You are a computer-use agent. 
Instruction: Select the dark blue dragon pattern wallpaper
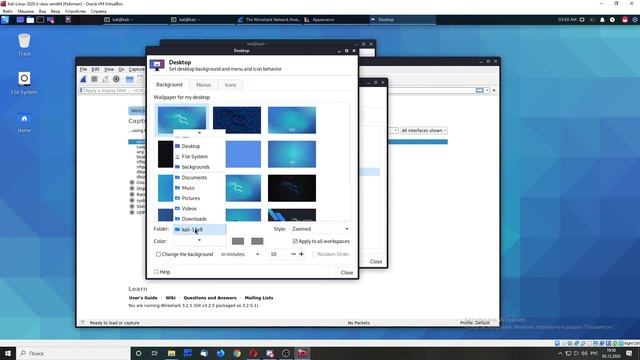click(x=237, y=120)
